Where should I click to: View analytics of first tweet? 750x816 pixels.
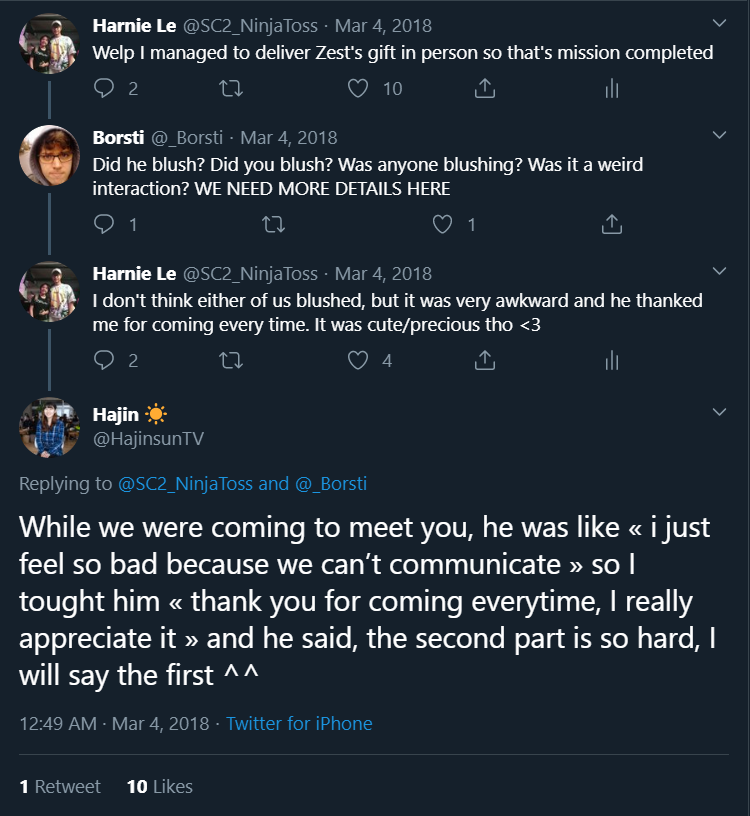[612, 88]
